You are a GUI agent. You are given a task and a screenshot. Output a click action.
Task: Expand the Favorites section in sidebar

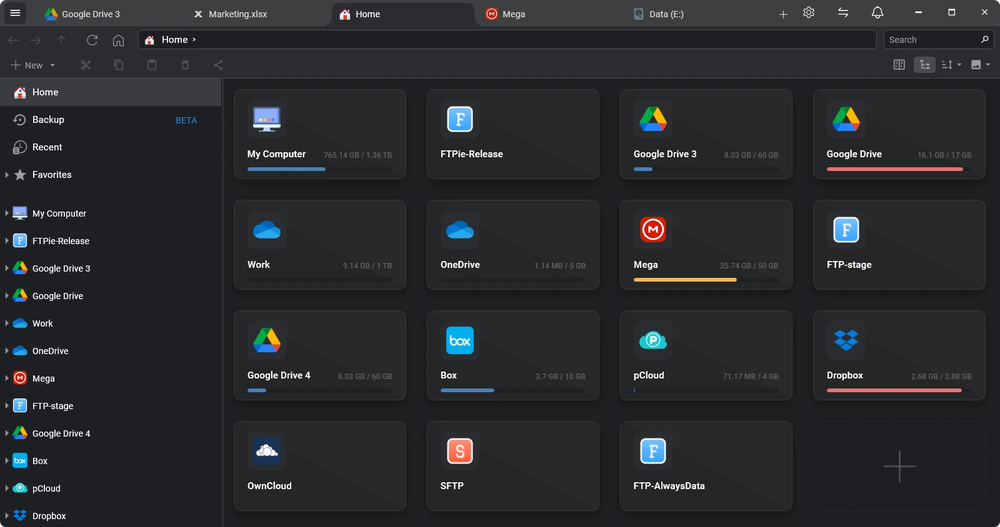(x=7, y=175)
